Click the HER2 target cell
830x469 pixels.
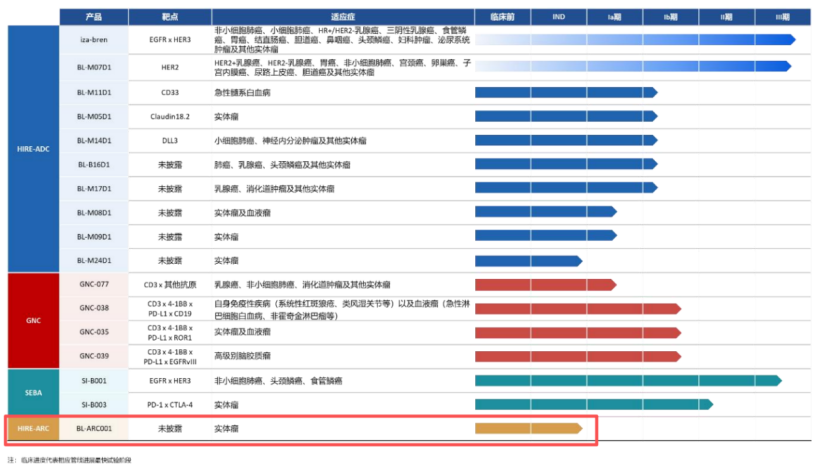[x=170, y=67]
